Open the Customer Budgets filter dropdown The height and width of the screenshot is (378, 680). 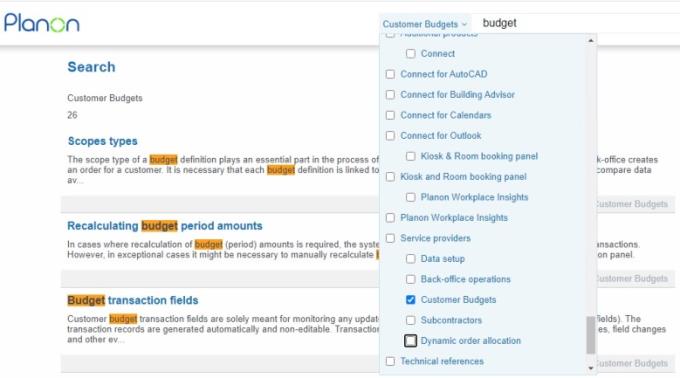[x=425, y=24]
